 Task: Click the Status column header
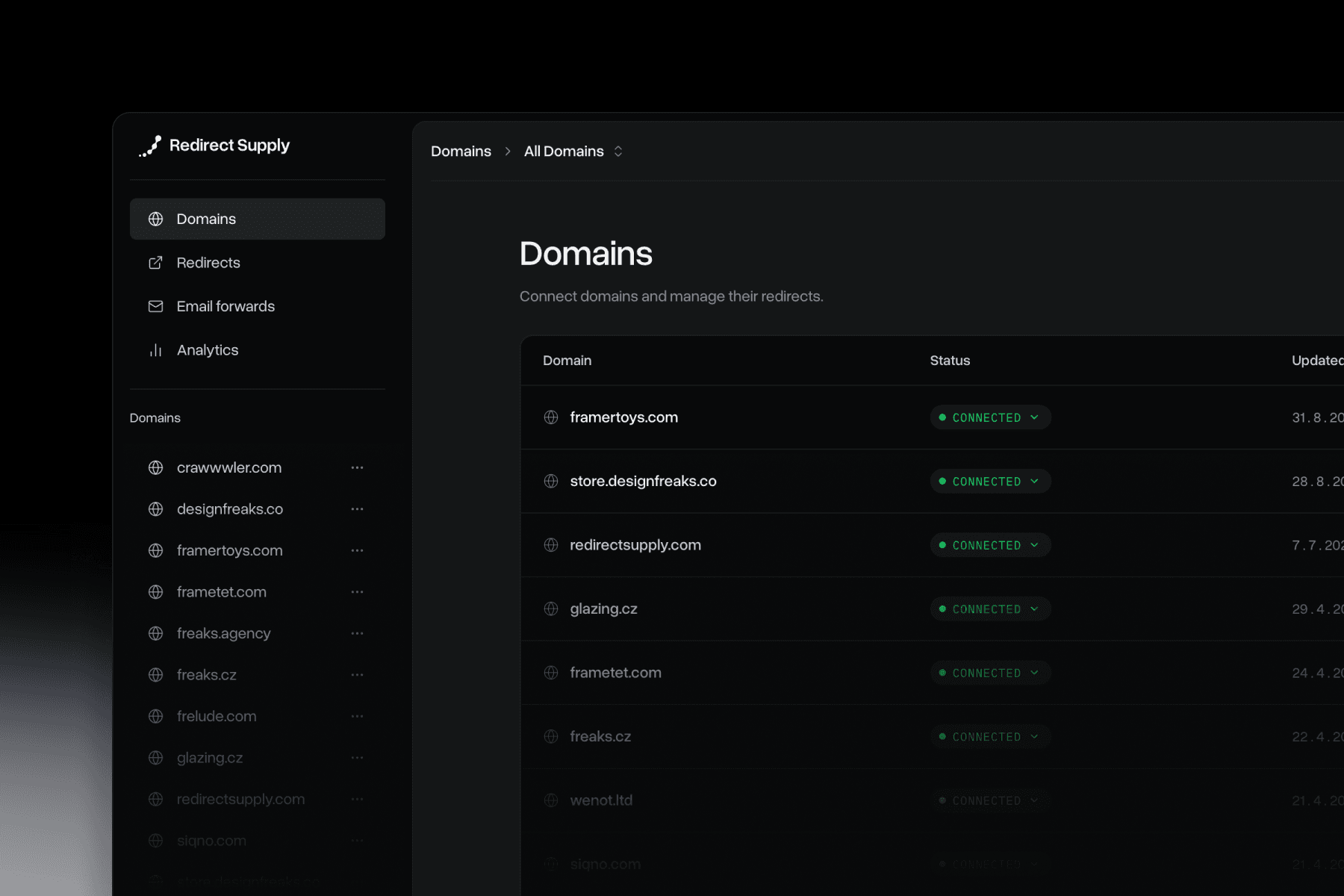point(950,361)
